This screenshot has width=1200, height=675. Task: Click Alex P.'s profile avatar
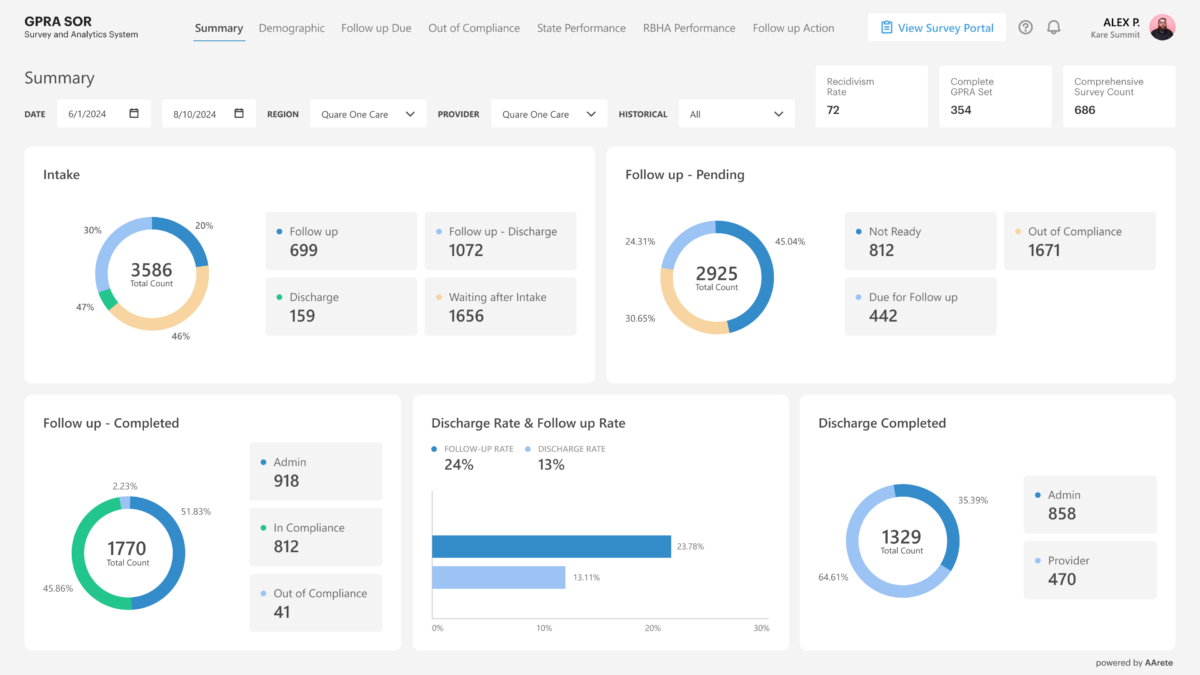point(1162,27)
